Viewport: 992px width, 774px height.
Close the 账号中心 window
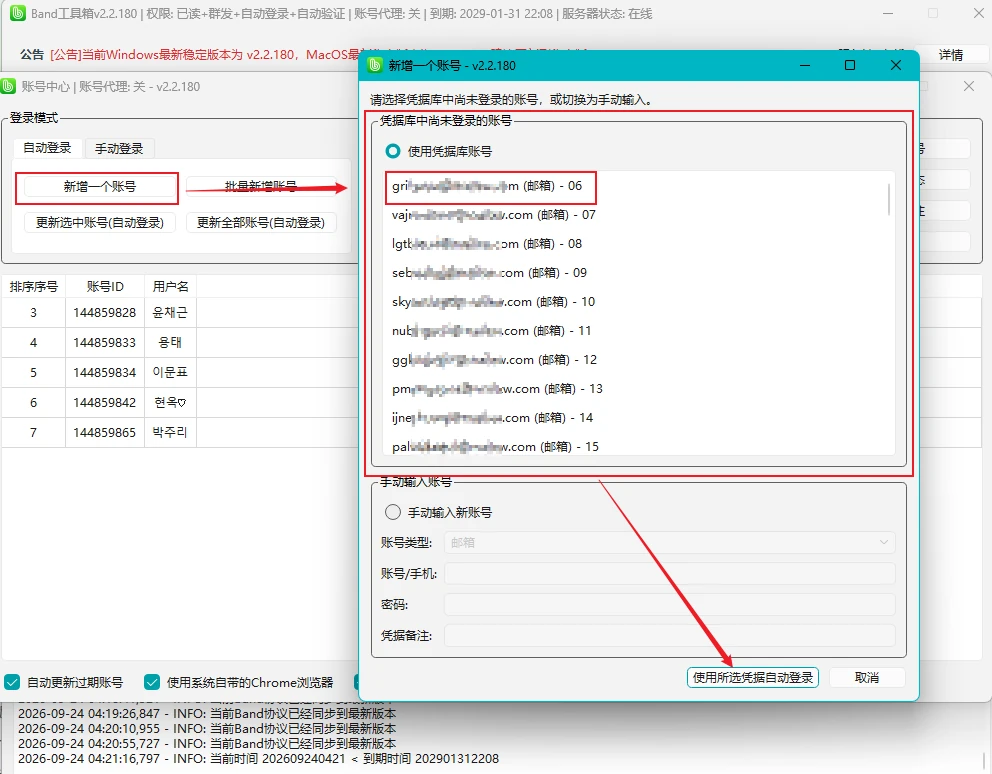click(x=969, y=86)
